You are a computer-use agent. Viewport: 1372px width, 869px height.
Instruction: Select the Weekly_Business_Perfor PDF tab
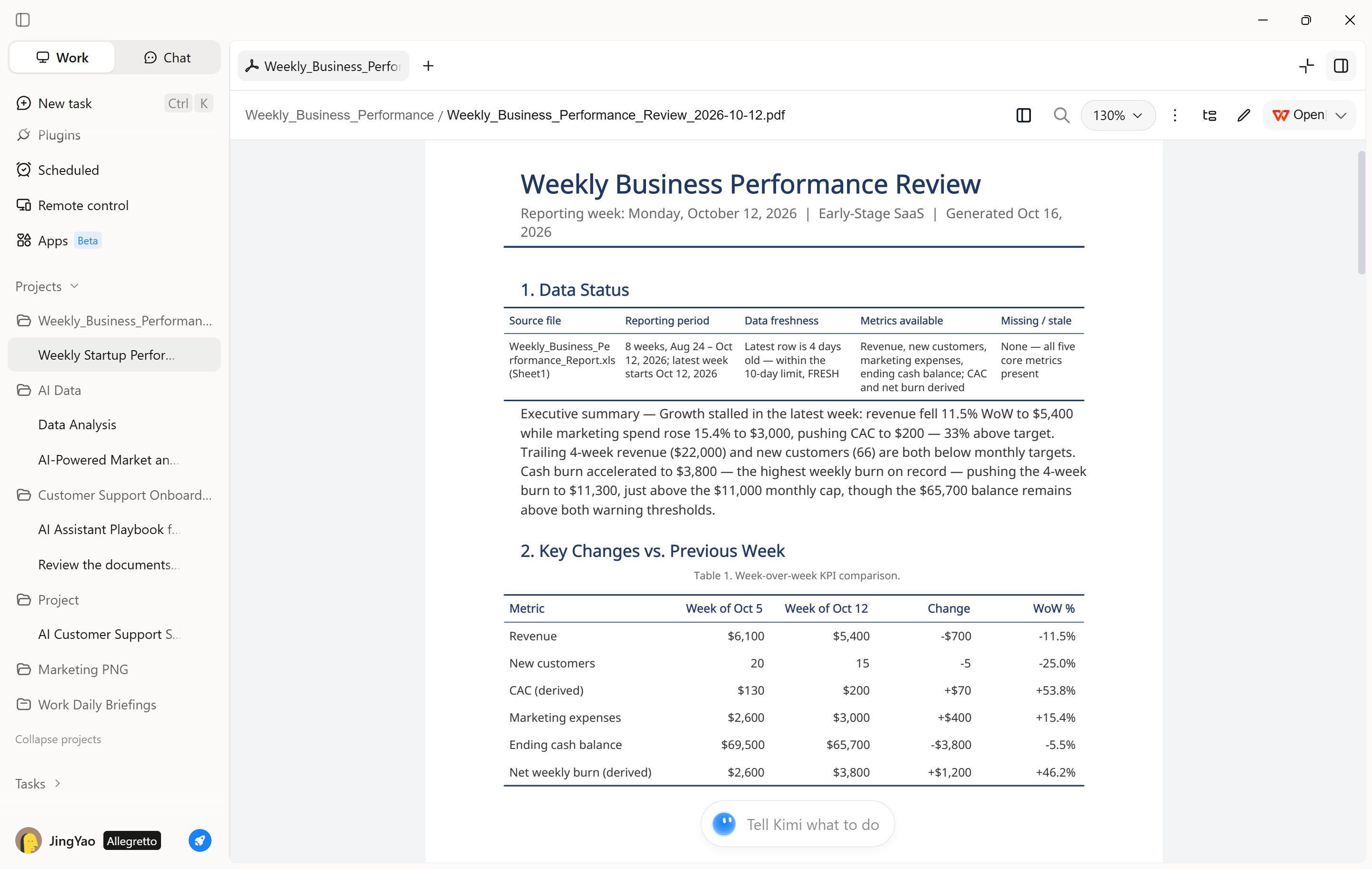(x=323, y=66)
